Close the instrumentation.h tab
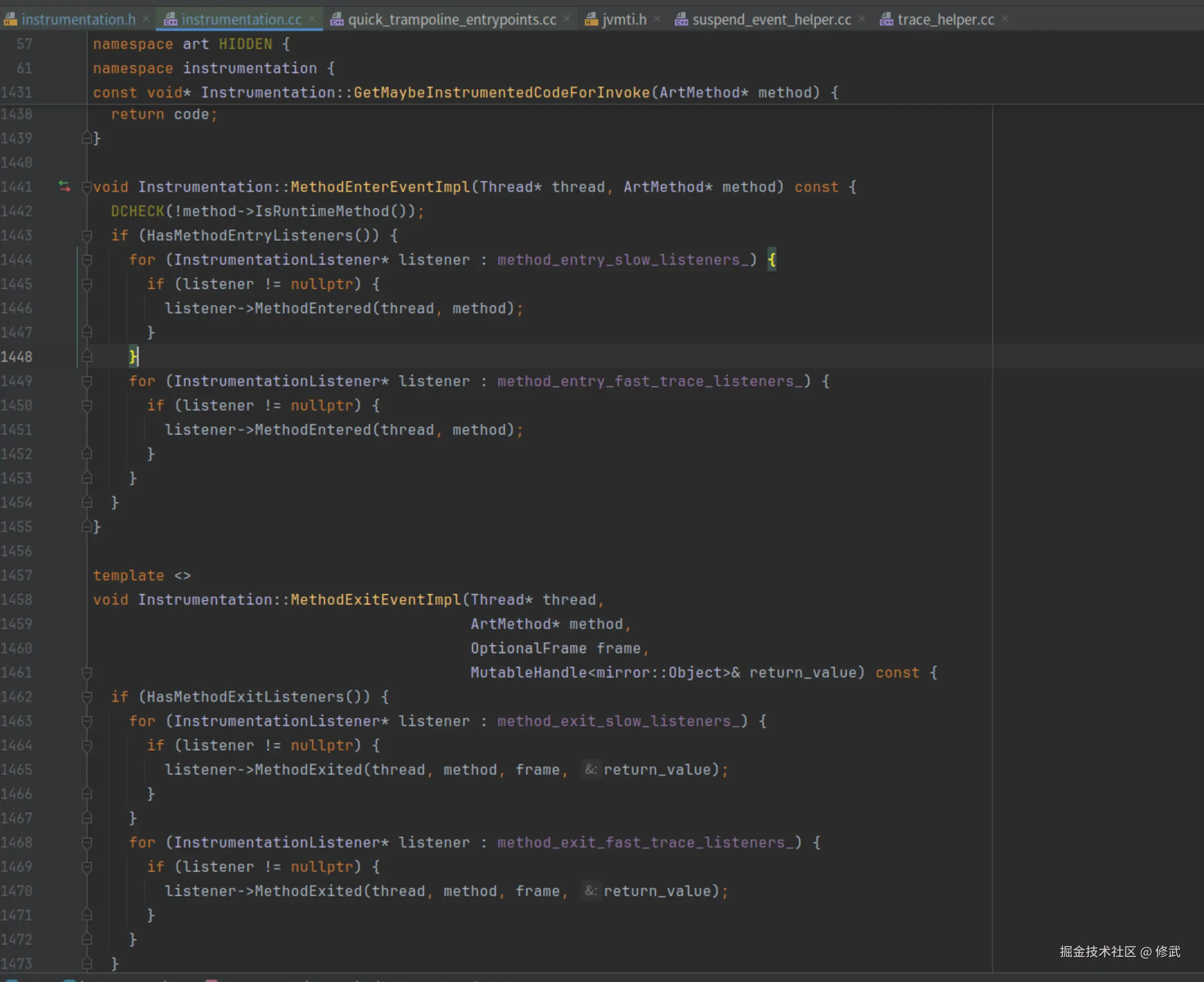The width and height of the screenshot is (1204, 982). tap(146, 18)
